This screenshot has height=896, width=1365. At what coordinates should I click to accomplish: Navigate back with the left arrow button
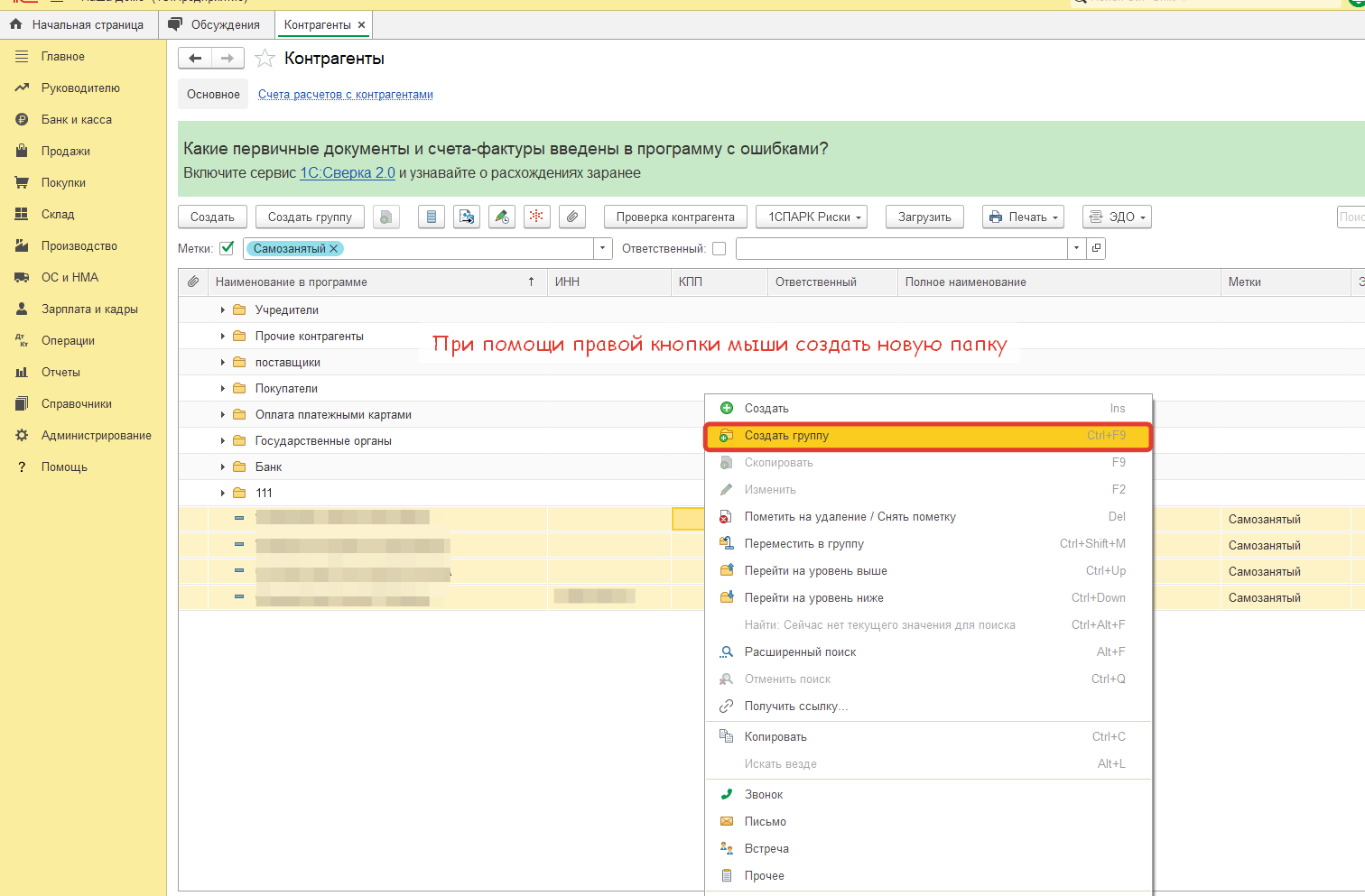(195, 59)
